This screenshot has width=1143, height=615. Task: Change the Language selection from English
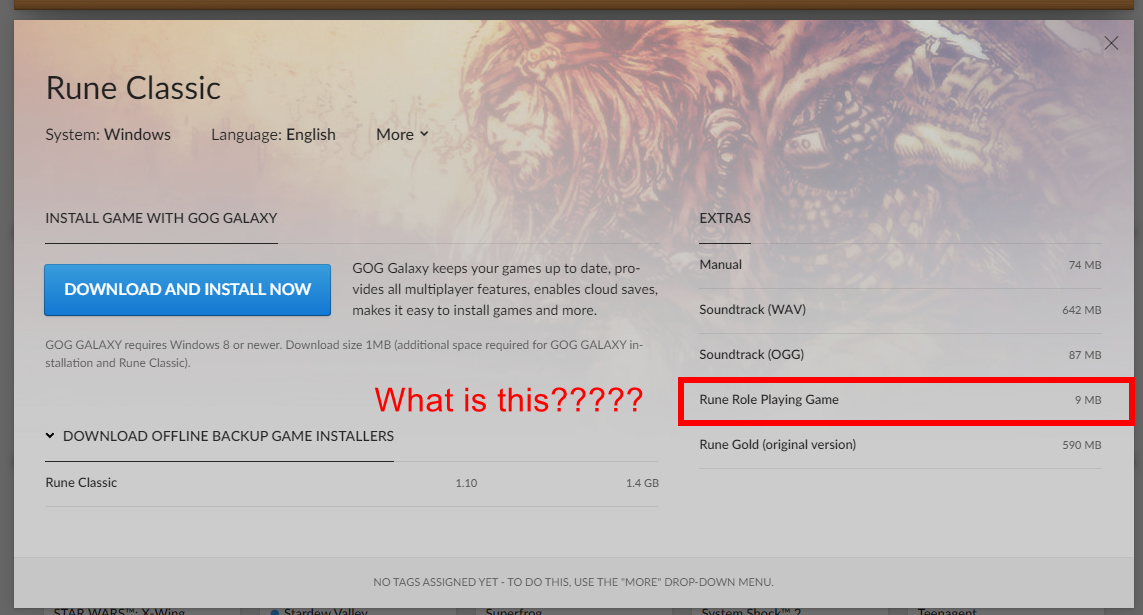pyautogui.click(x=310, y=134)
